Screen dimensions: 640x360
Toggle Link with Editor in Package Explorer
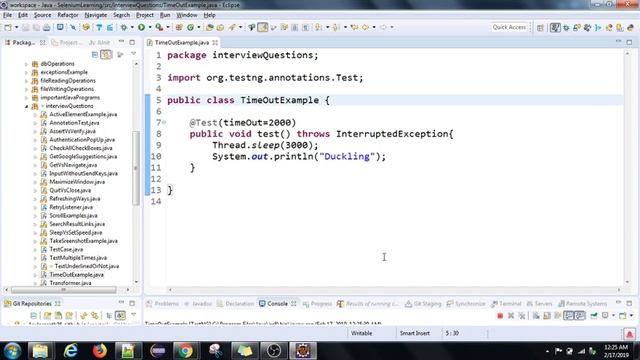point(106,54)
